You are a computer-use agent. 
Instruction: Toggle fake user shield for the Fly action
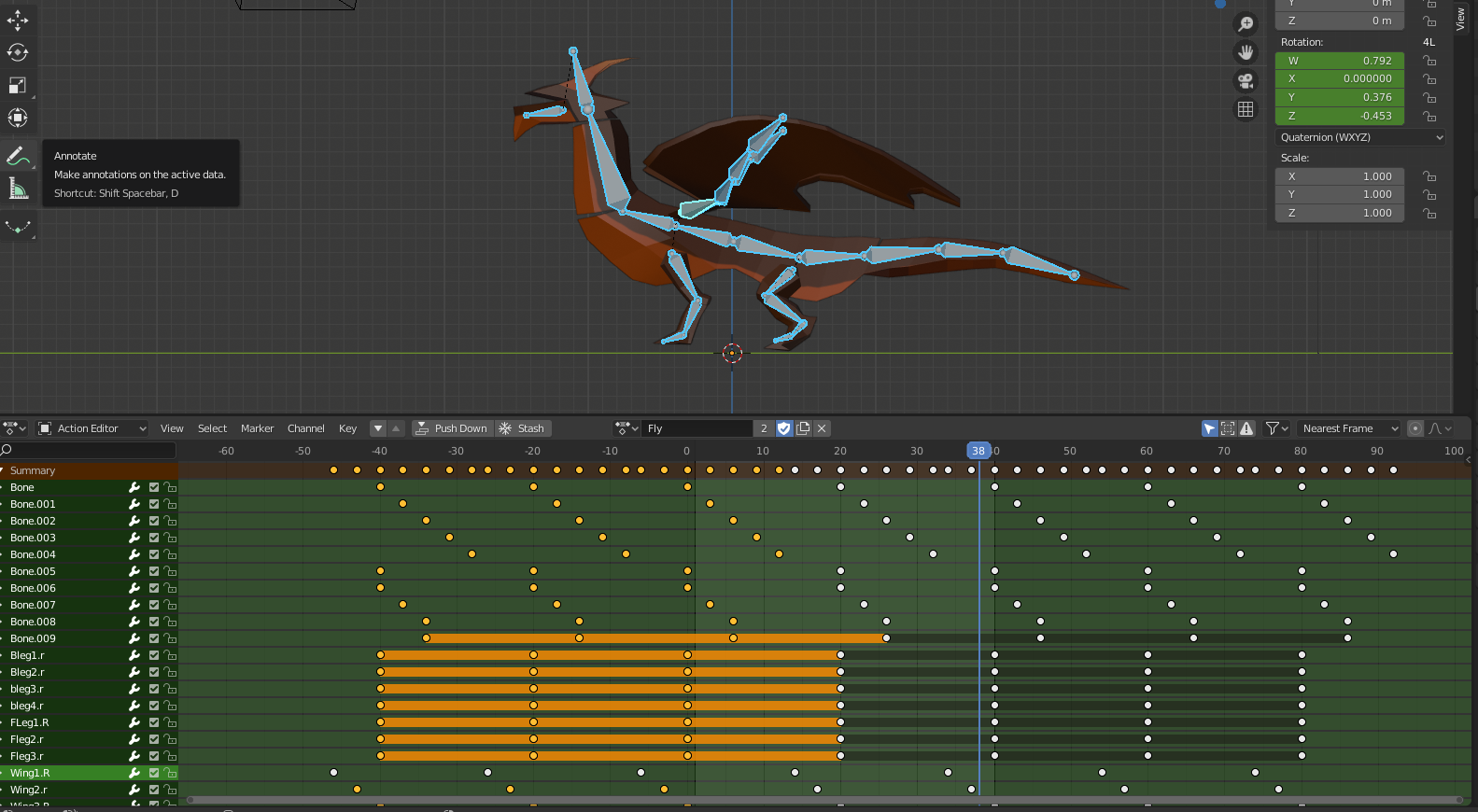(784, 428)
